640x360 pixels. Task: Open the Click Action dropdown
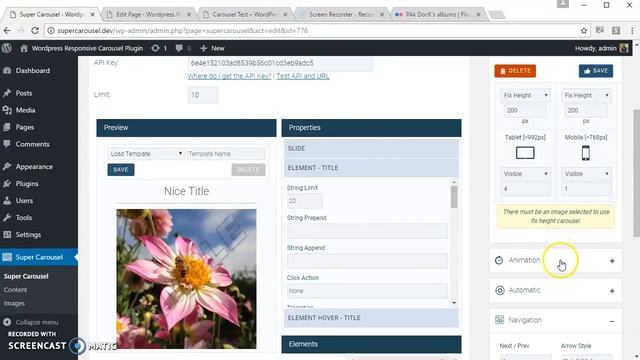[367, 291]
